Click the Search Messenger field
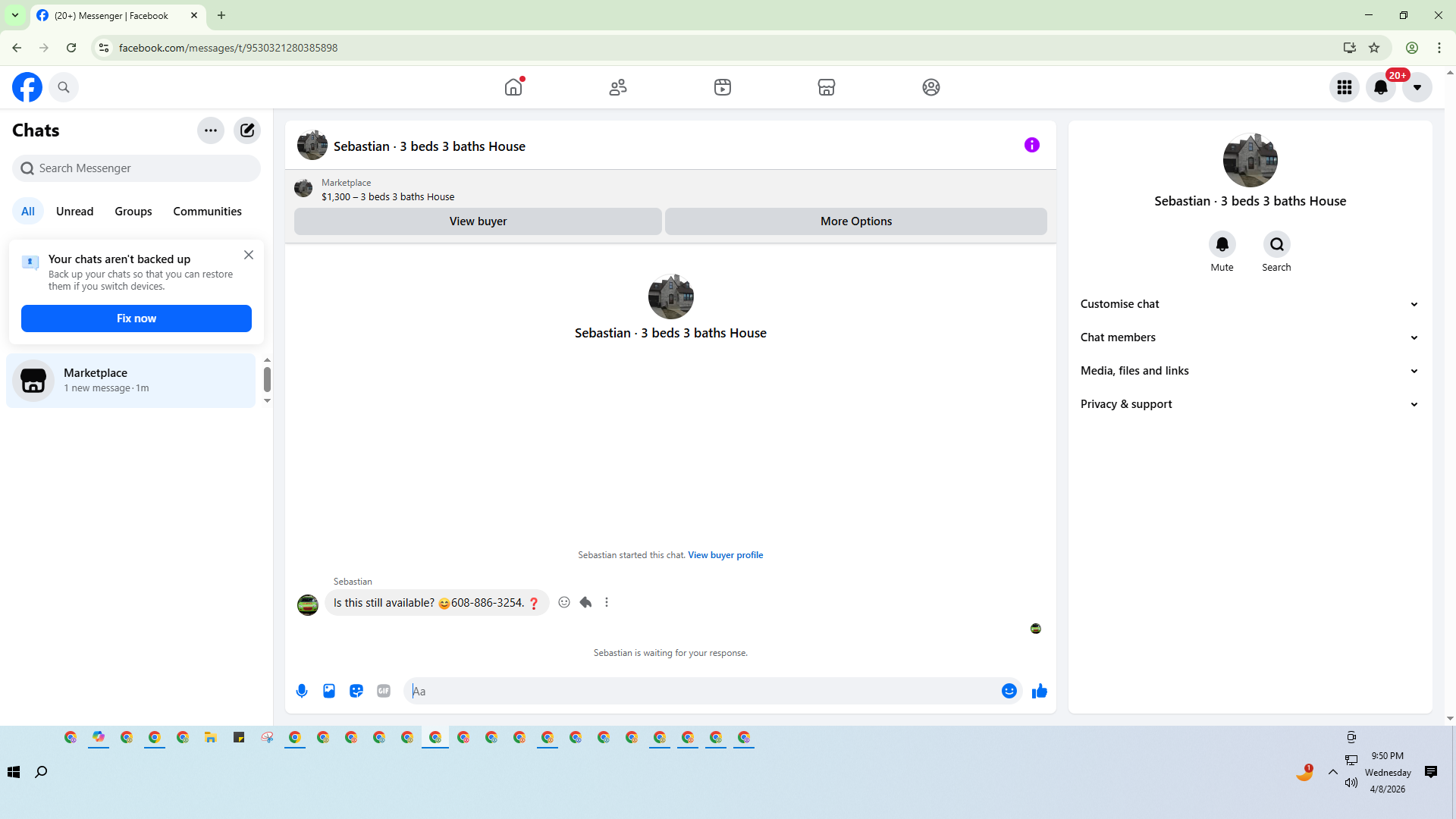The image size is (1456, 819). coord(136,168)
